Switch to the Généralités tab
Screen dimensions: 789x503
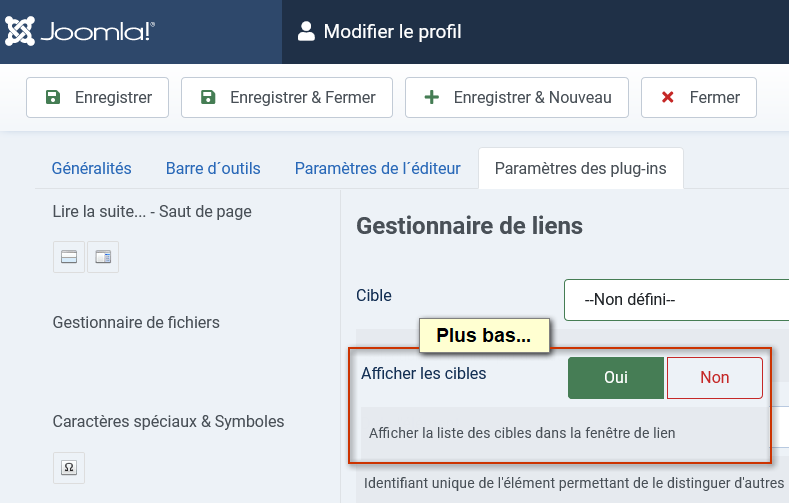click(92, 168)
